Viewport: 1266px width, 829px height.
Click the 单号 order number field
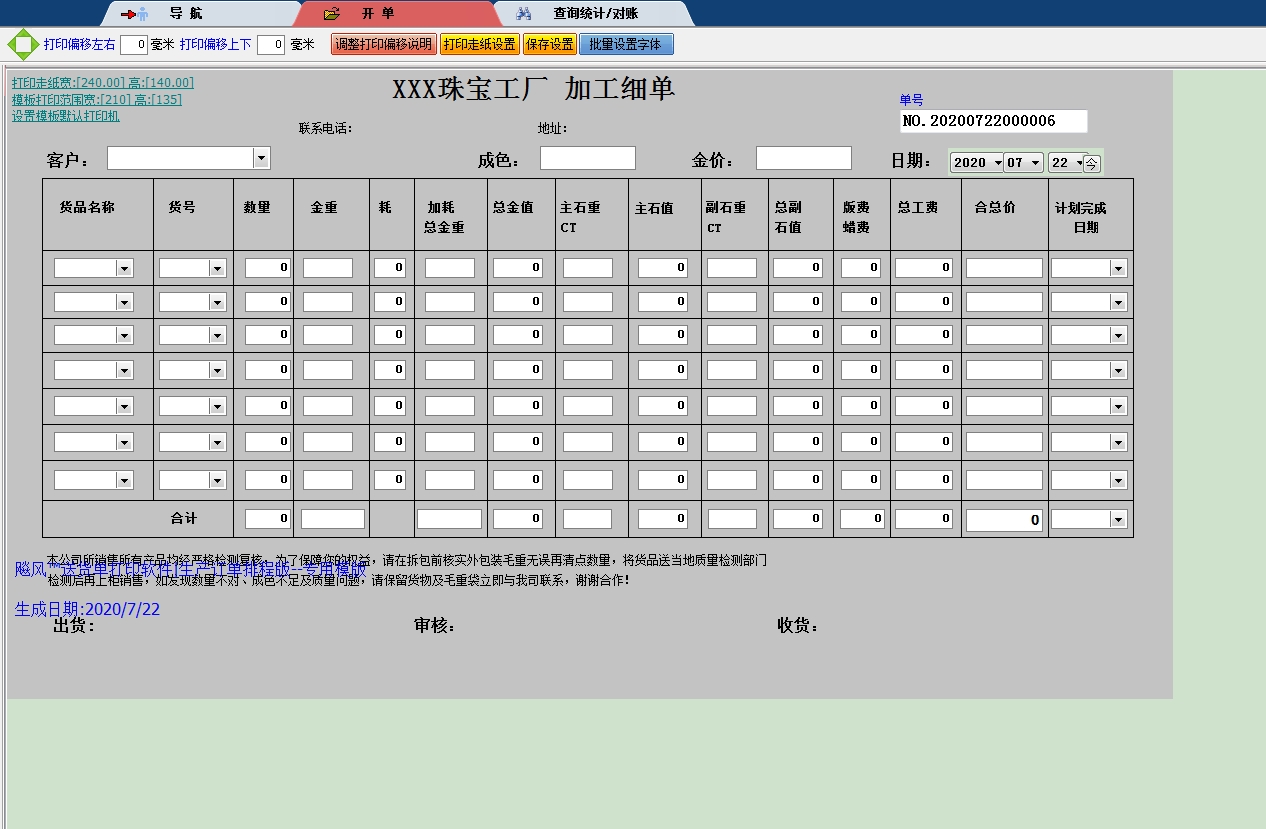993,121
